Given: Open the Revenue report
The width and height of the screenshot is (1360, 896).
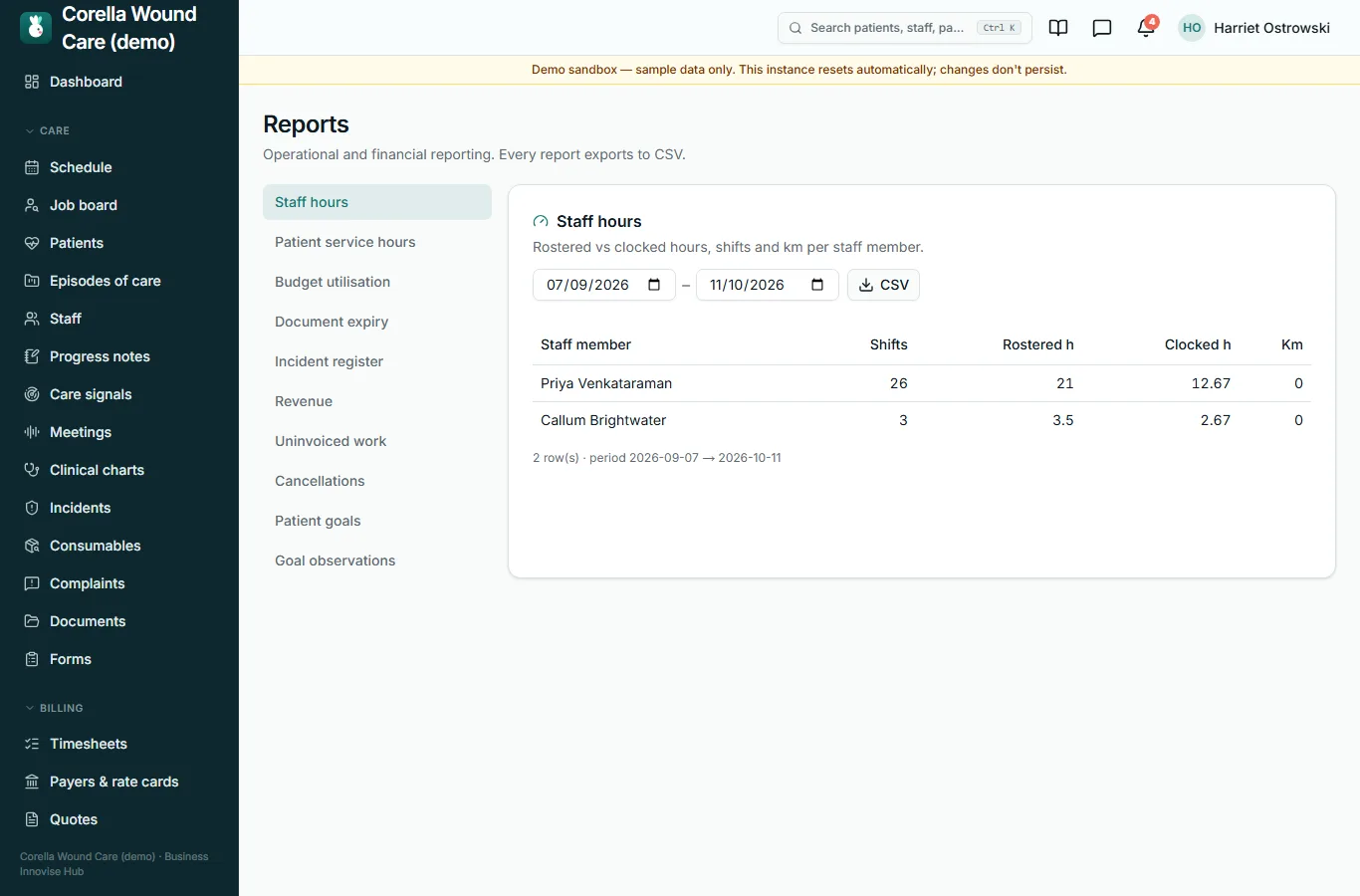Looking at the screenshot, I should [x=377, y=401].
